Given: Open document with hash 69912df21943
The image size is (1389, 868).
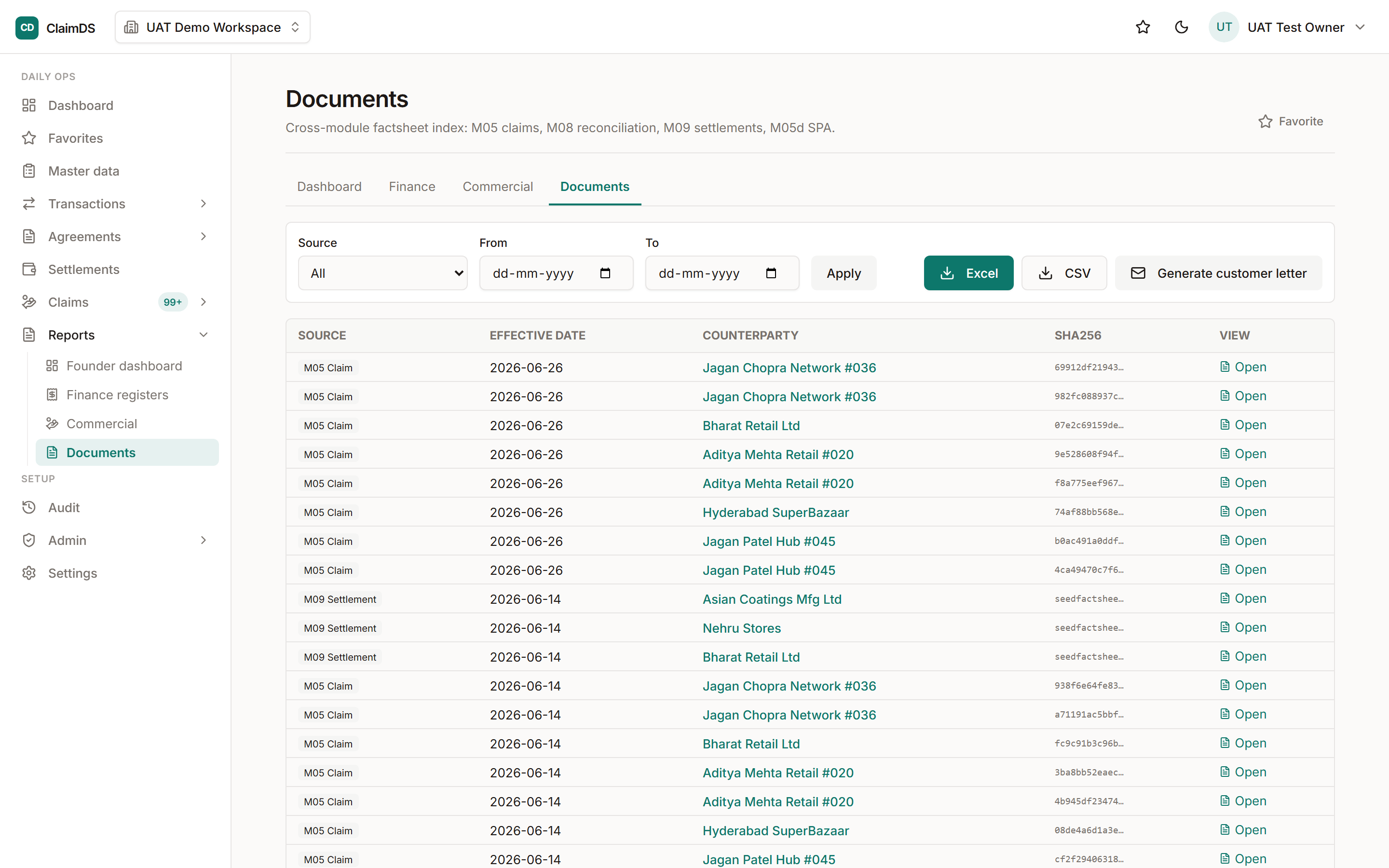Looking at the screenshot, I should click(x=1243, y=367).
